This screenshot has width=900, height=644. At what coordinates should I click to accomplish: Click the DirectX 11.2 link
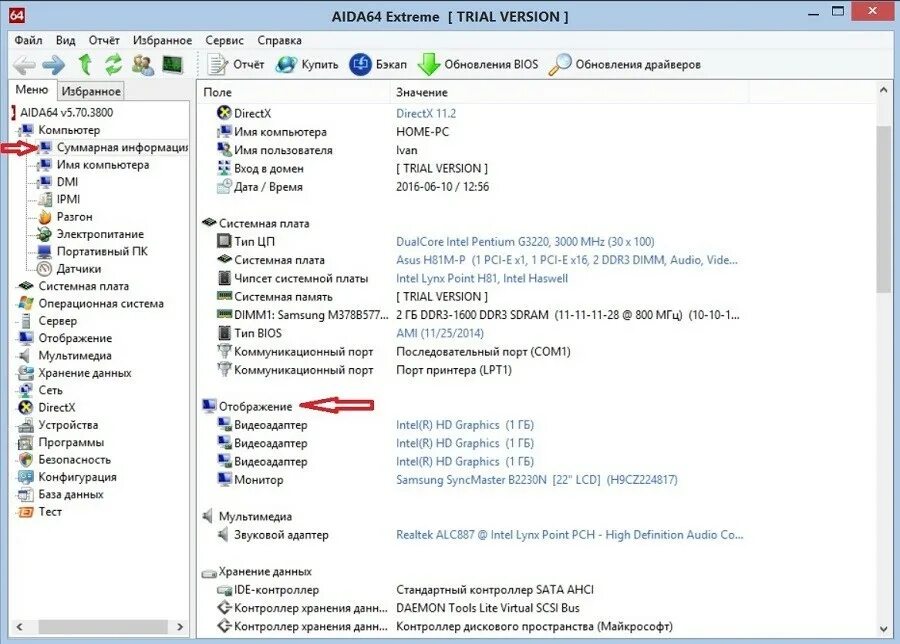[426, 114]
